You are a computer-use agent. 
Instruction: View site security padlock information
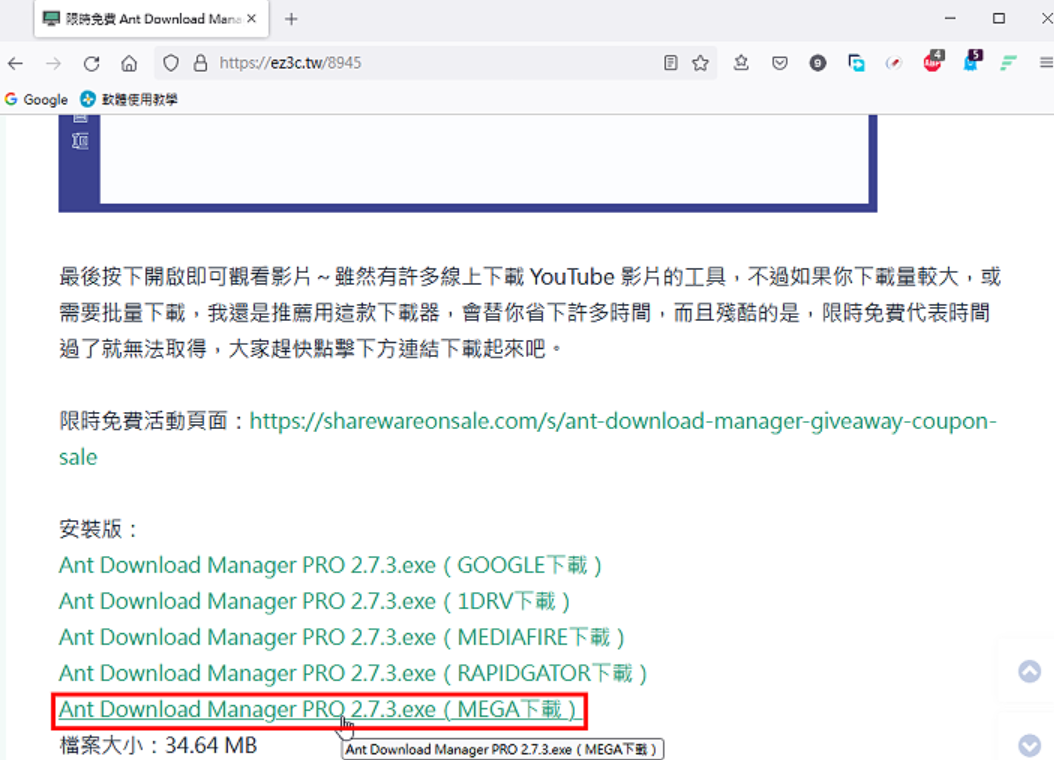point(200,63)
